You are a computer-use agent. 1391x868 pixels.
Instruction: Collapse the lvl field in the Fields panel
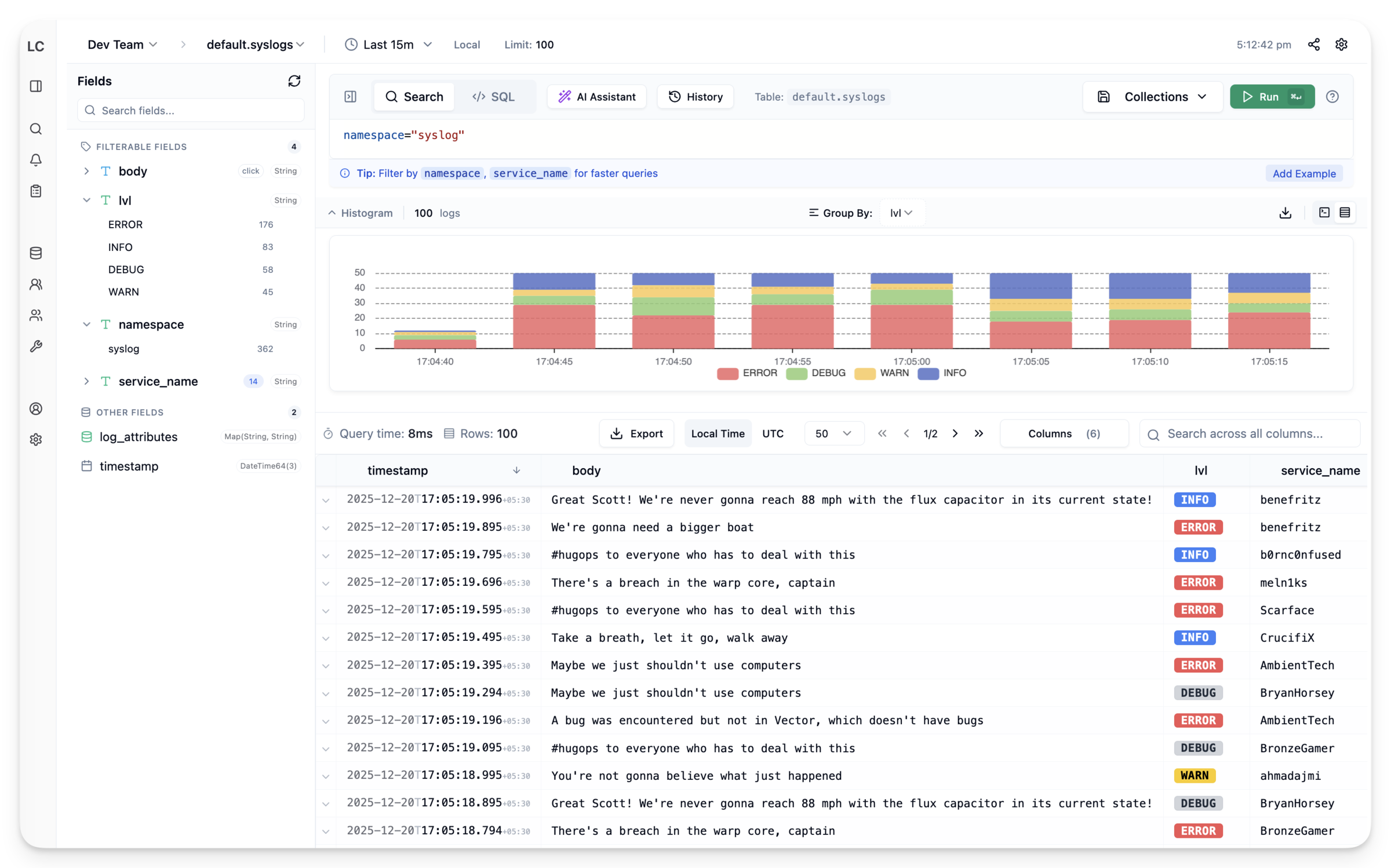(87, 200)
